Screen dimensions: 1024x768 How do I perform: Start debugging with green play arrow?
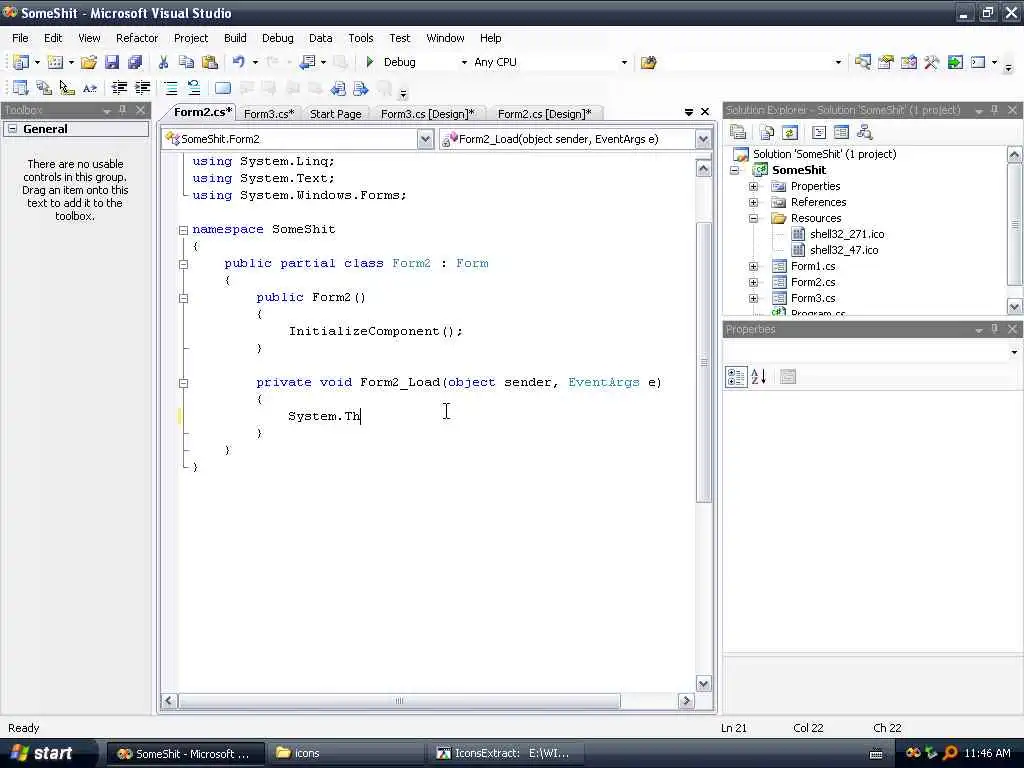[370, 62]
